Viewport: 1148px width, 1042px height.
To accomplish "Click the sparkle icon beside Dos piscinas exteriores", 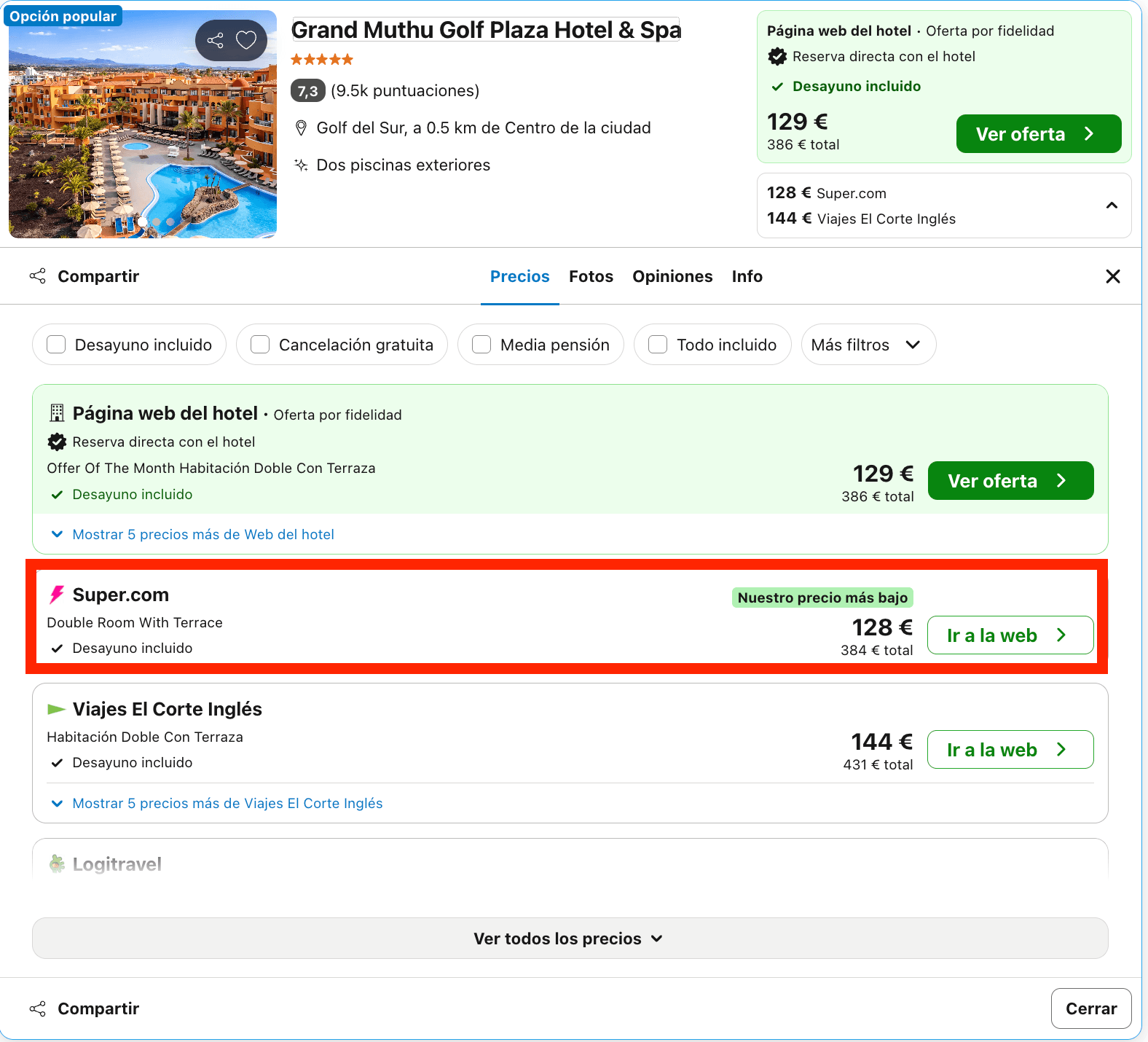I will [301, 165].
